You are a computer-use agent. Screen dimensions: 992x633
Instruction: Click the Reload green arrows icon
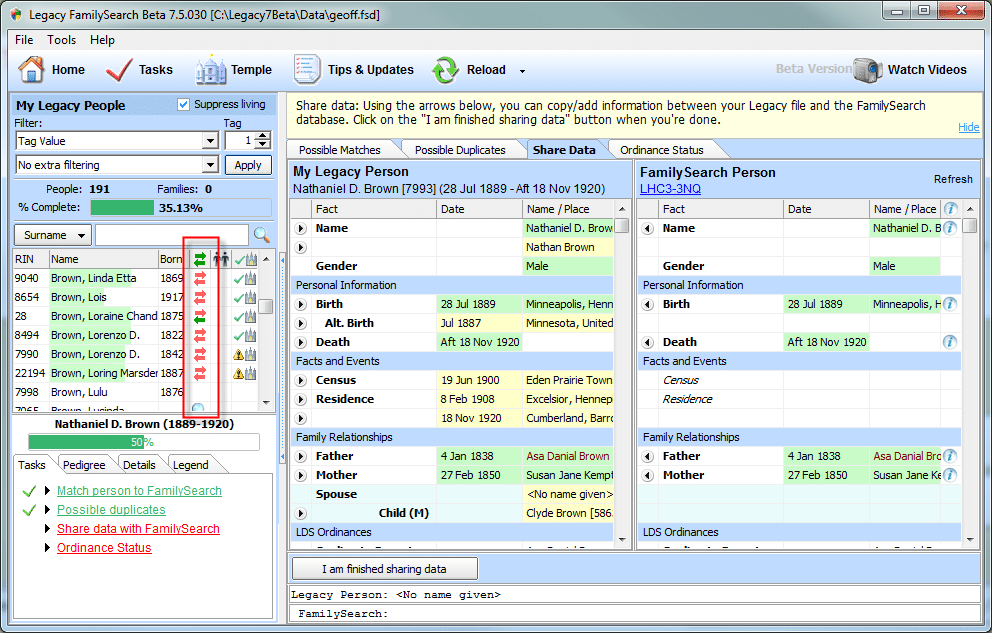(x=445, y=70)
